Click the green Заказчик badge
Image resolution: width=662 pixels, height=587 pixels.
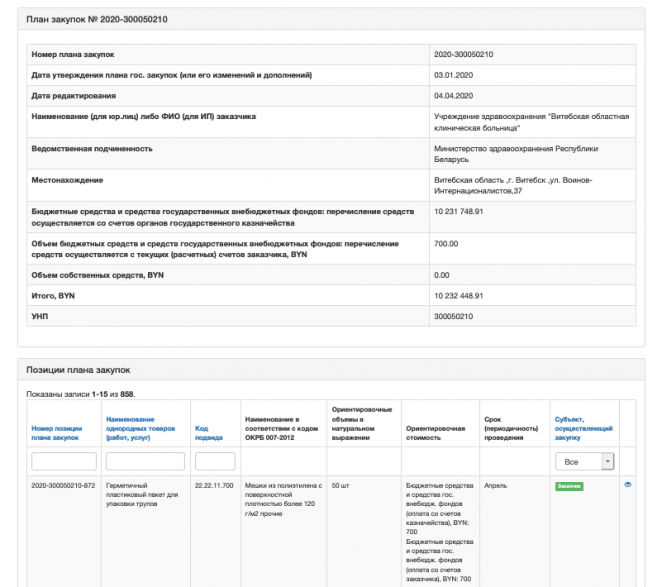[x=569, y=486]
